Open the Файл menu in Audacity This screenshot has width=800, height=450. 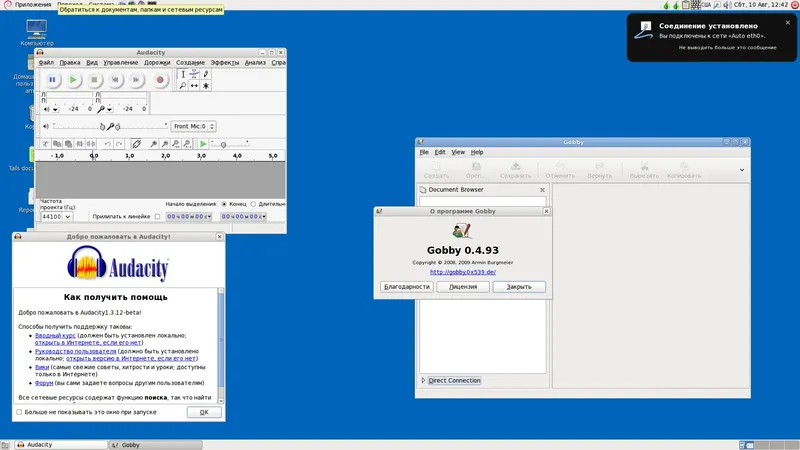pyautogui.click(x=46, y=63)
